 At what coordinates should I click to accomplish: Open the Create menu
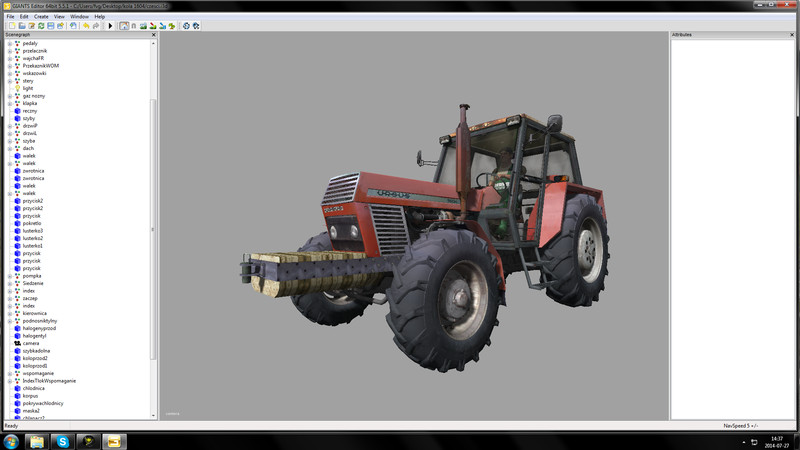pyautogui.click(x=41, y=17)
